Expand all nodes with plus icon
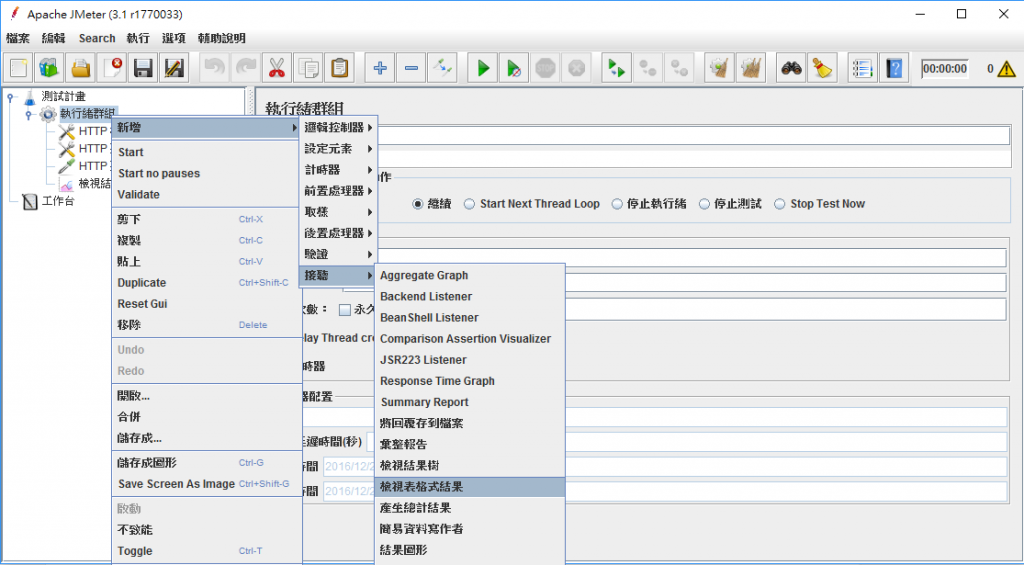Viewport: 1024px width, 565px height. coord(379,68)
